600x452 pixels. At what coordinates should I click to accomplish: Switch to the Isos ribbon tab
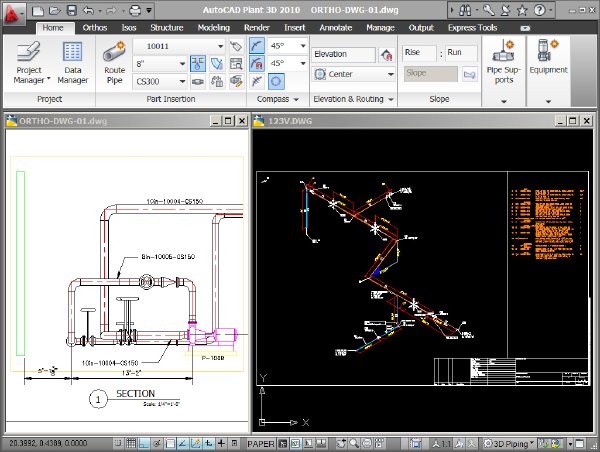pyautogui.click(x=129, y=28)
